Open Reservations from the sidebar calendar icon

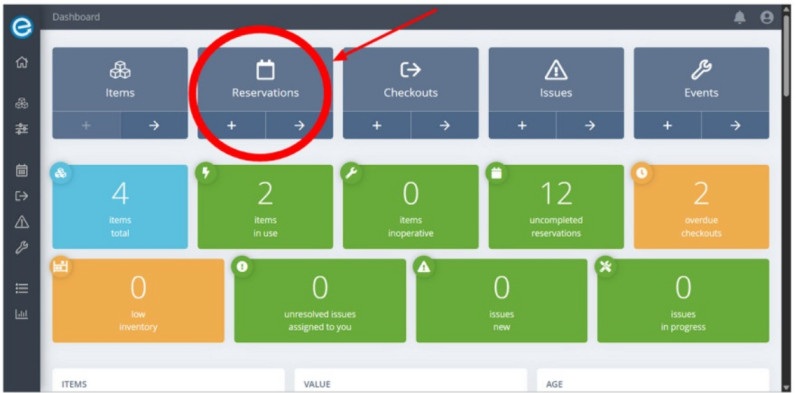(21, 170)
